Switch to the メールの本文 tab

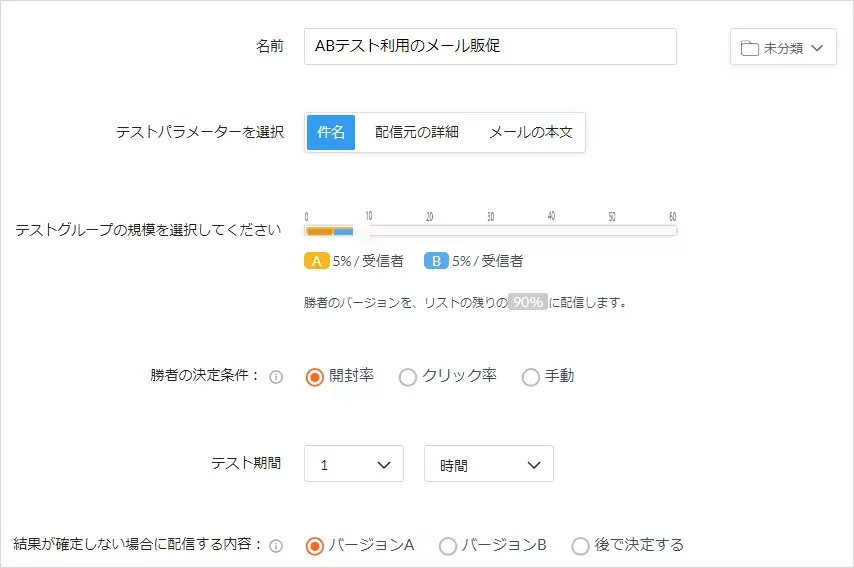[x=530, y=132]
